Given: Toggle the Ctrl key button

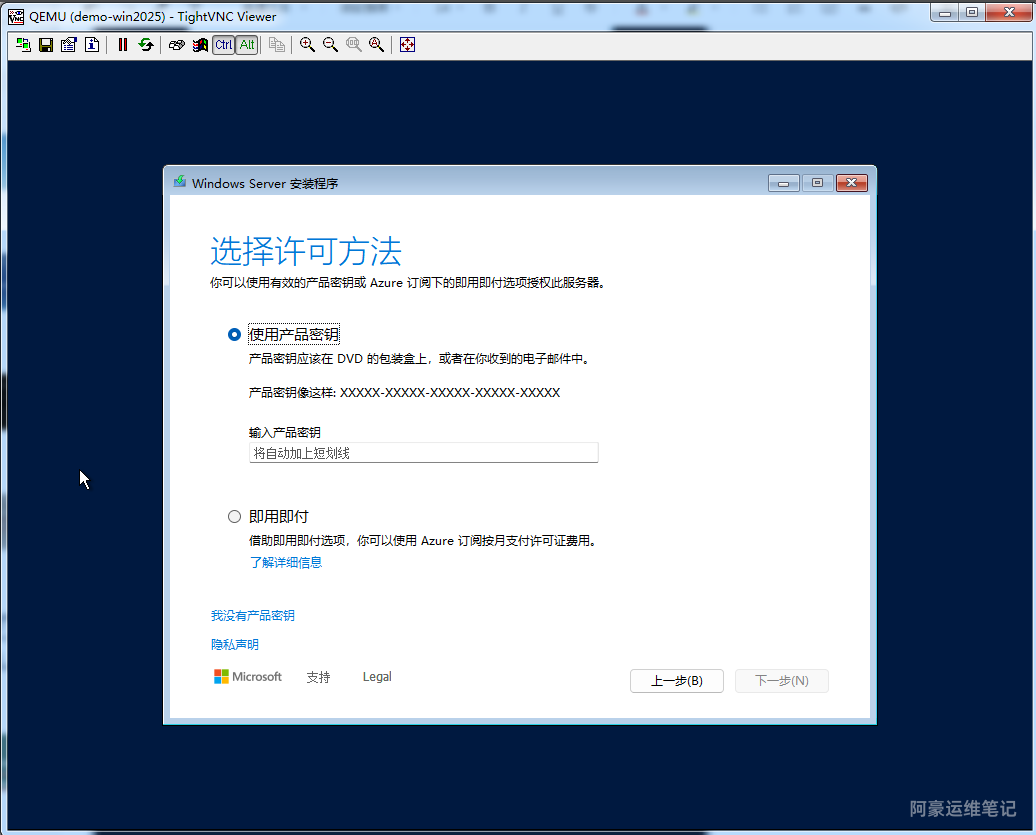Looking at the screenshot, I should [223, 45].
